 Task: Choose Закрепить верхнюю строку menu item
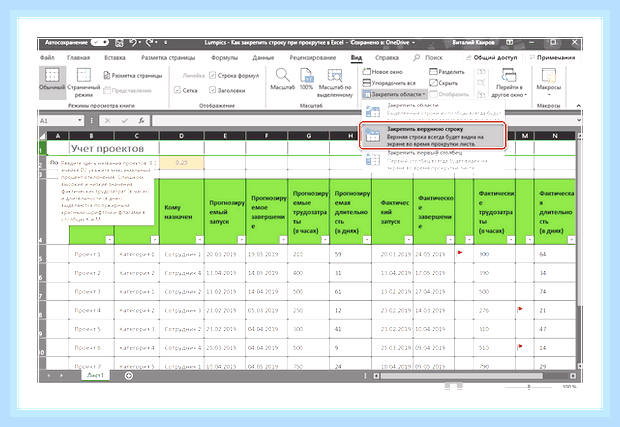[x=433, y=136]
